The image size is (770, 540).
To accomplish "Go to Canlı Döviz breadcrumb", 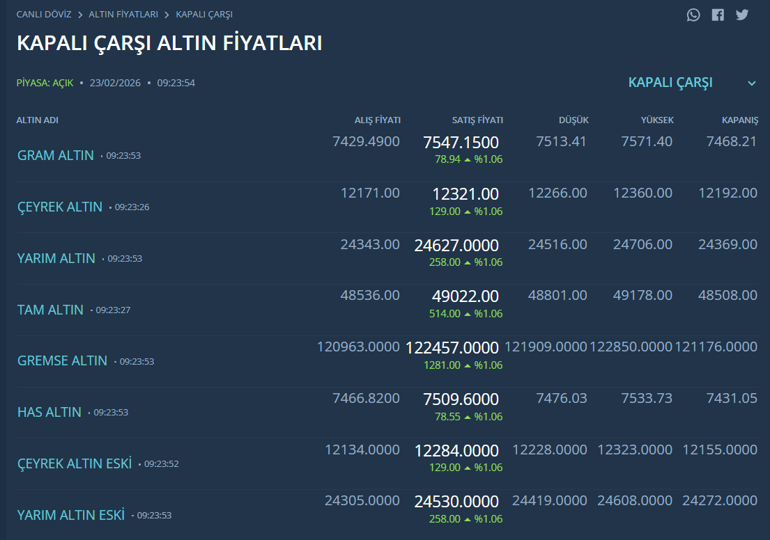I will pos(44,15).
